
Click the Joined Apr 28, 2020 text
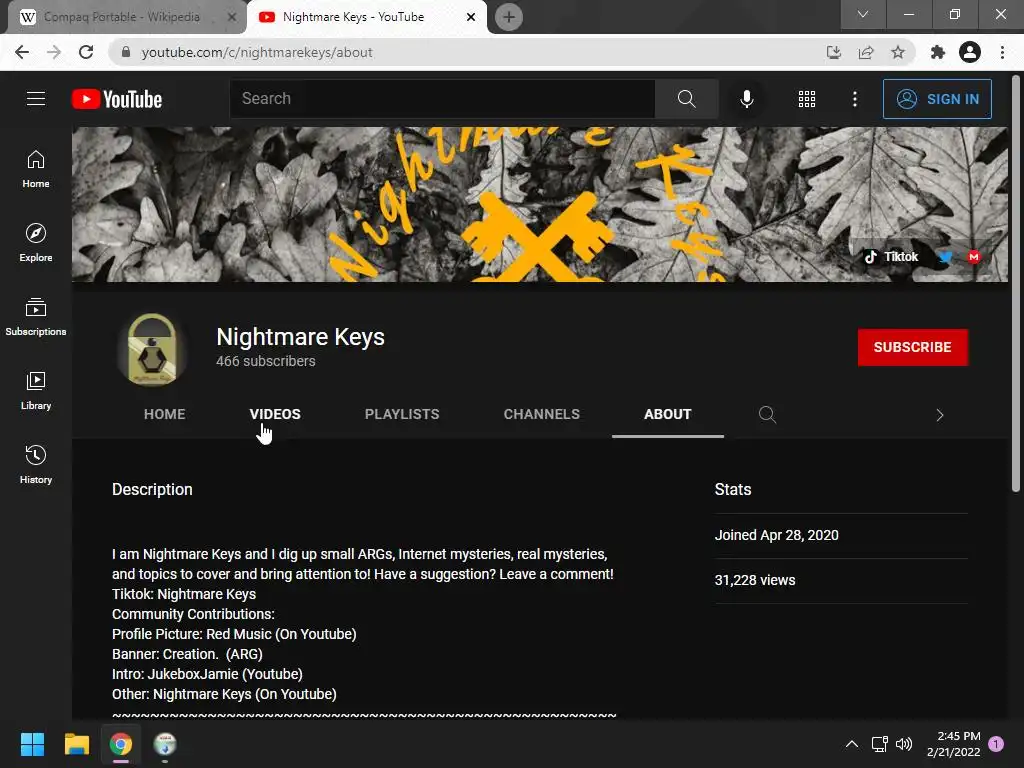[776, 536]
